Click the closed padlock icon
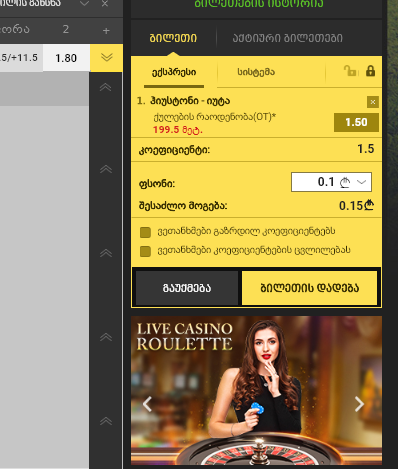The image size is (398, 469). pos(370,71)
